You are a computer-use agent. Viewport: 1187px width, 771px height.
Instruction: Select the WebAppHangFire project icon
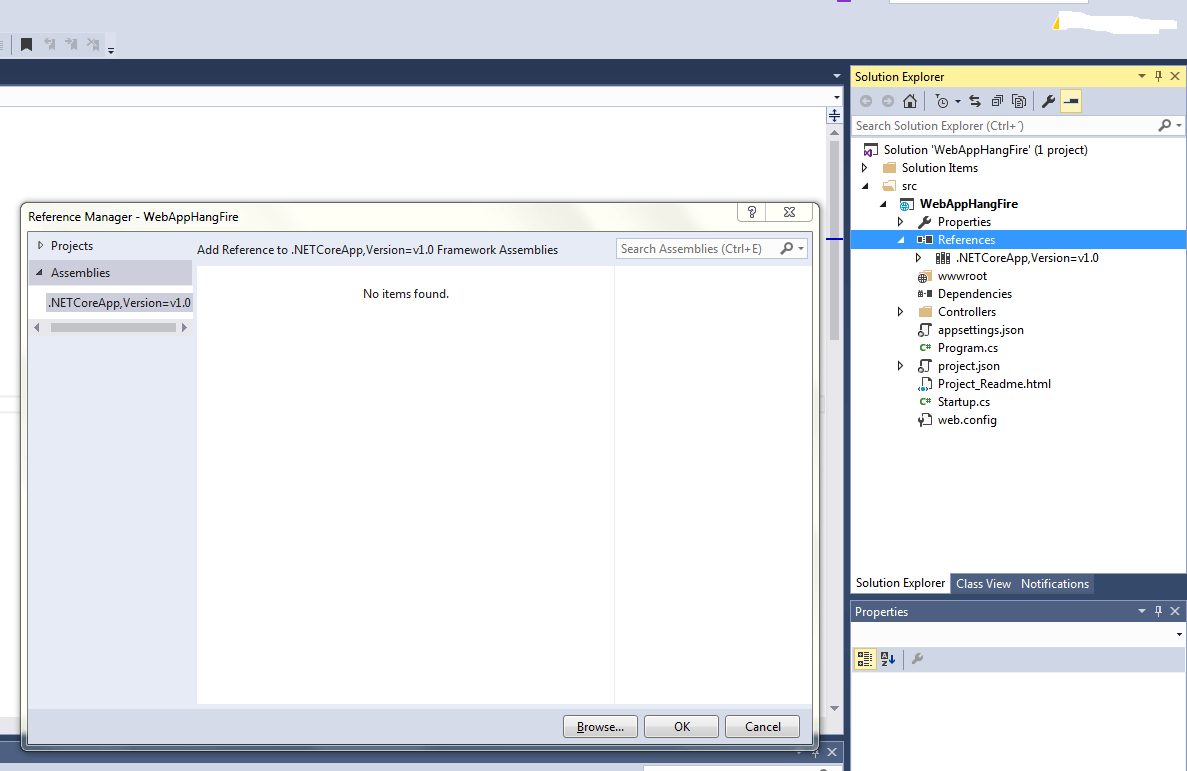click(905, 204)
